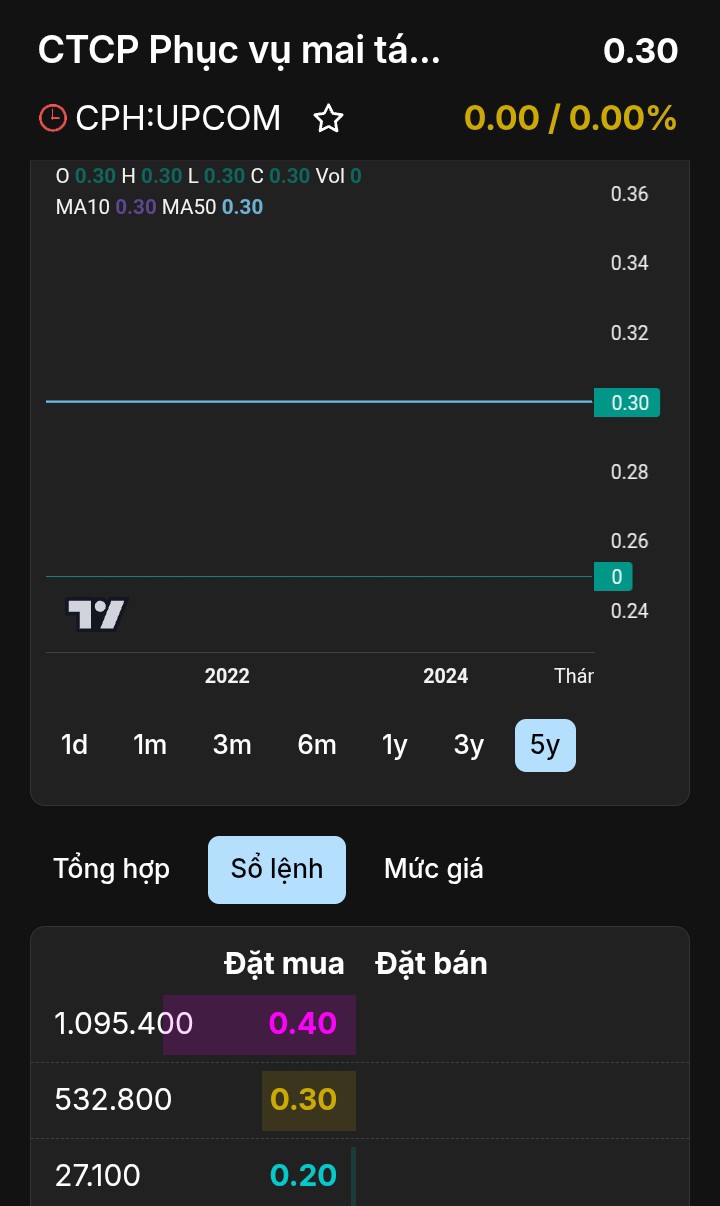The height and width of the screenshot is (1206, 720).
Task: Show the 3y chart range
Action: (469, 745)
